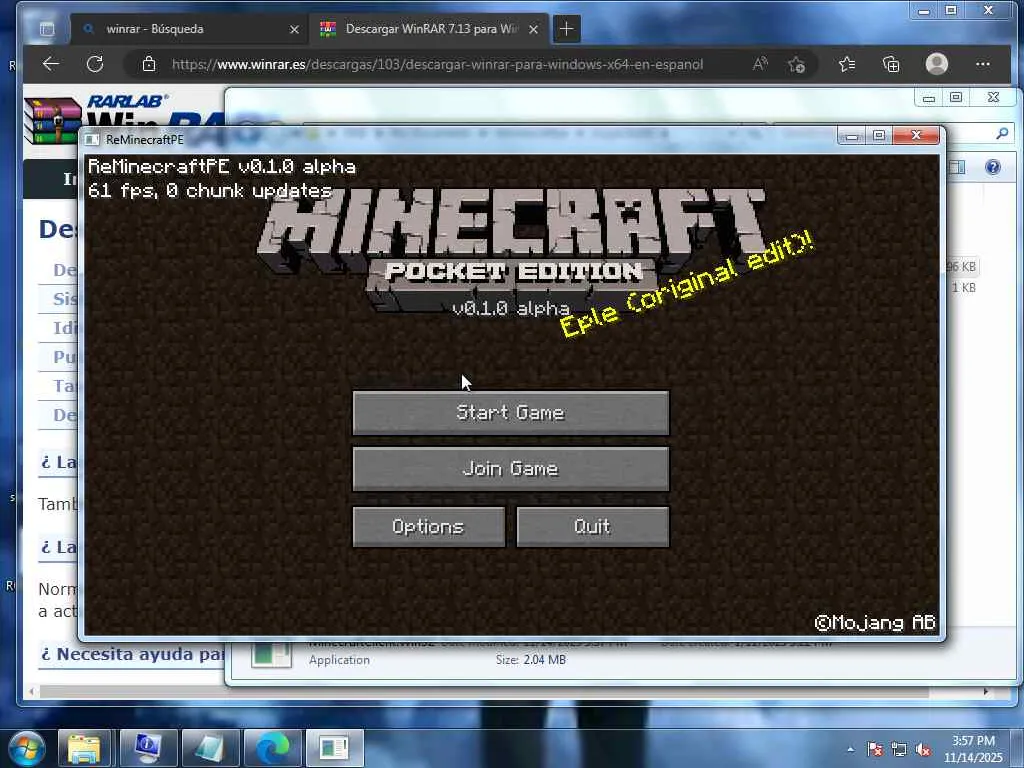Open Action Center flag icon
This screenshot has width=1024, height=768.
point(875,750)
